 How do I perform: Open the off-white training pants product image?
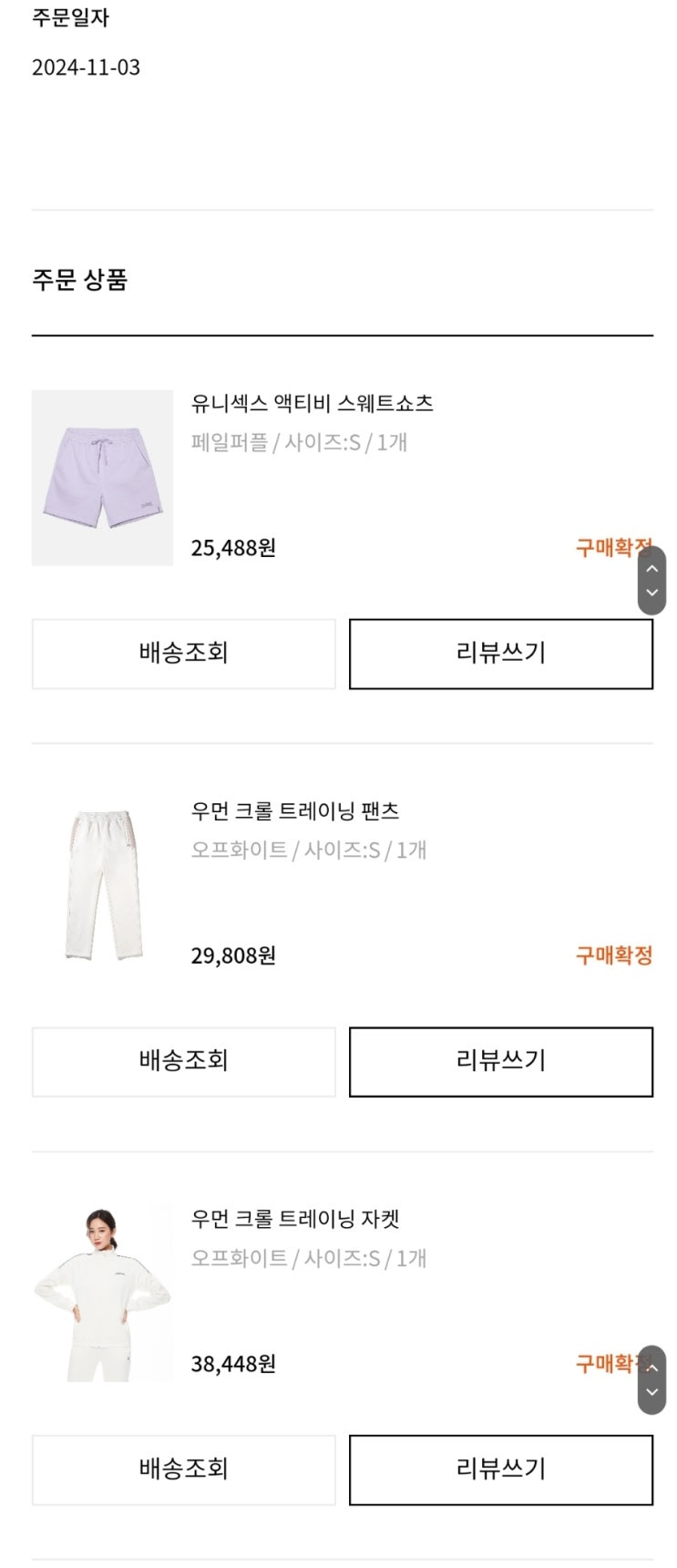[102, 885]
